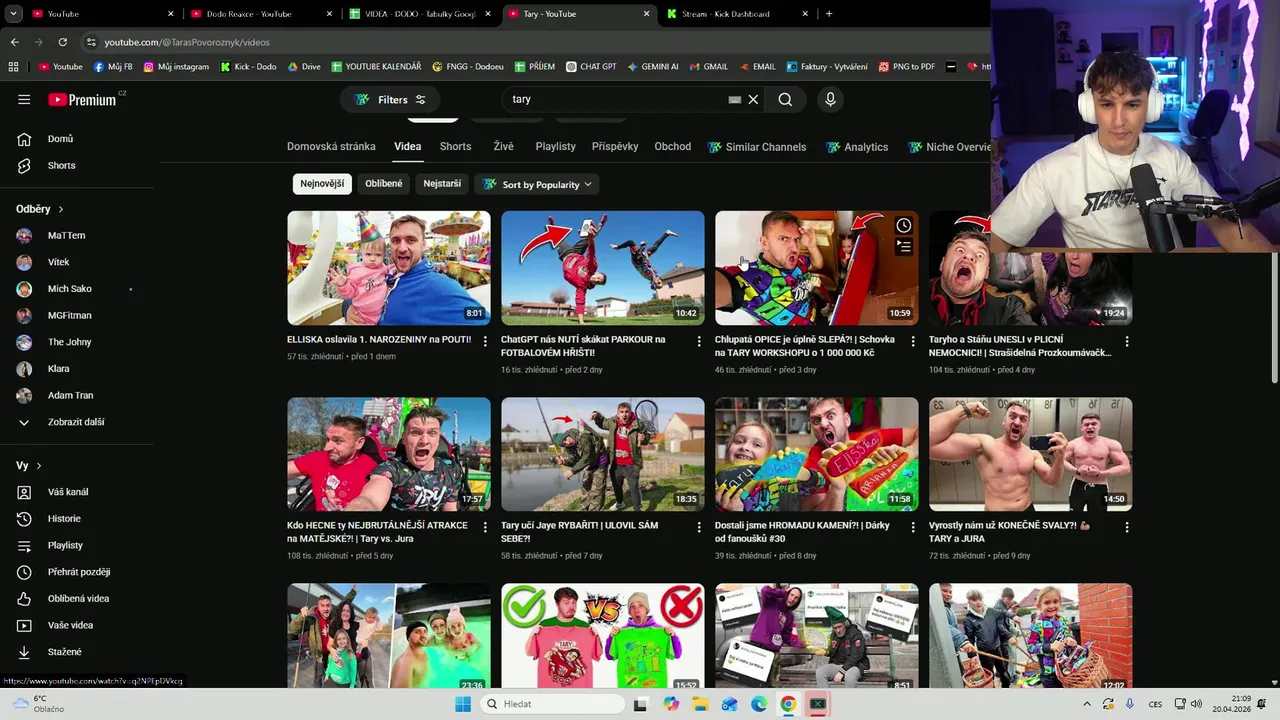The image size is (1280, 720).
Task: Expand Zobrazit další subscriptions
Action: point(77,422)
